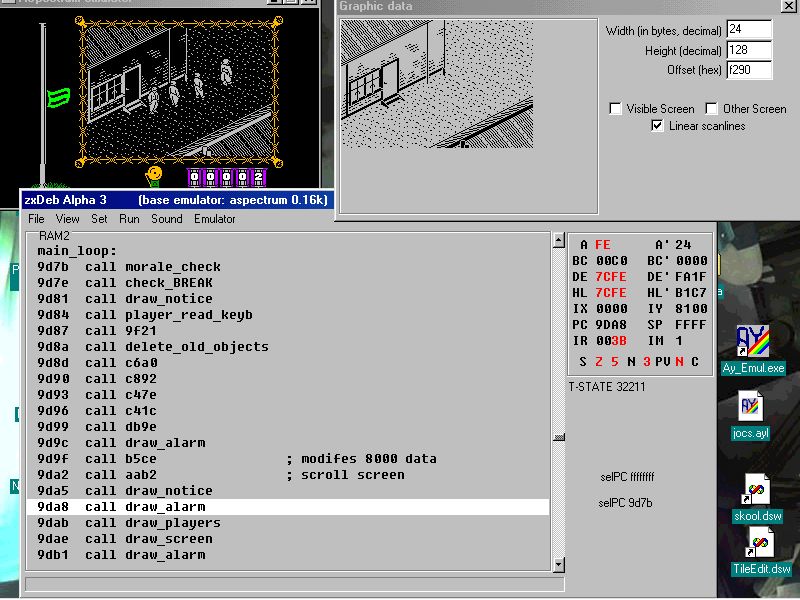
Task: Click the A register value FE
Action: click(x=603, y=245)
